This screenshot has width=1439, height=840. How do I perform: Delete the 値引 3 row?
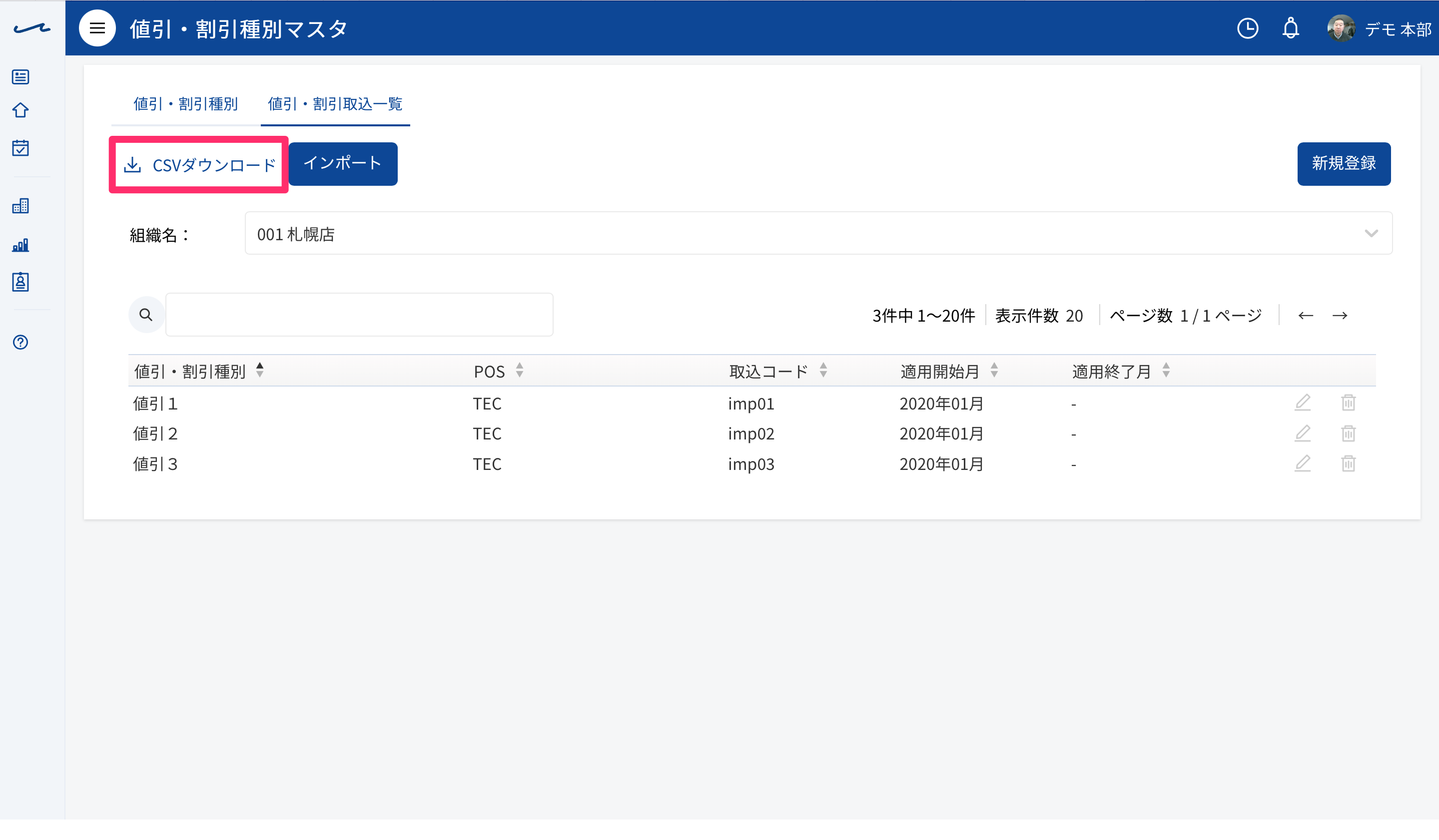[1348, 463]
